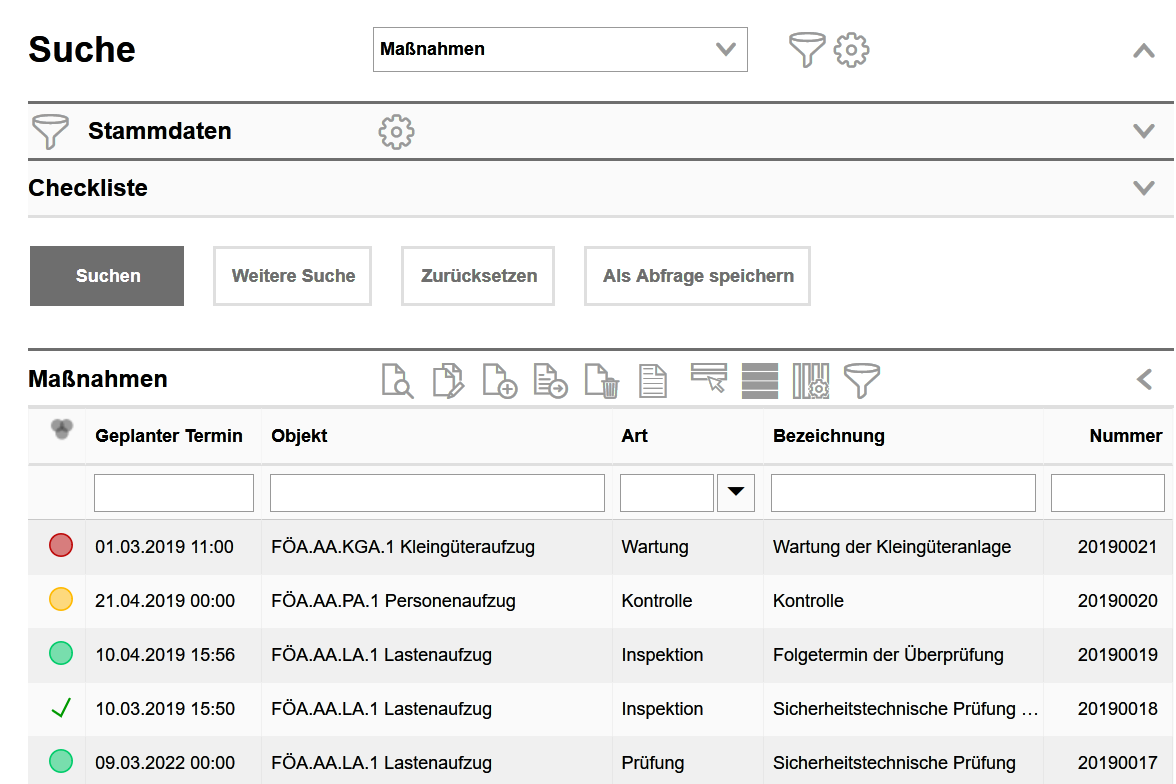The image size is (1176, 784).
Task: Expand the Stammdaten section
Action: tap(1143, 131)
